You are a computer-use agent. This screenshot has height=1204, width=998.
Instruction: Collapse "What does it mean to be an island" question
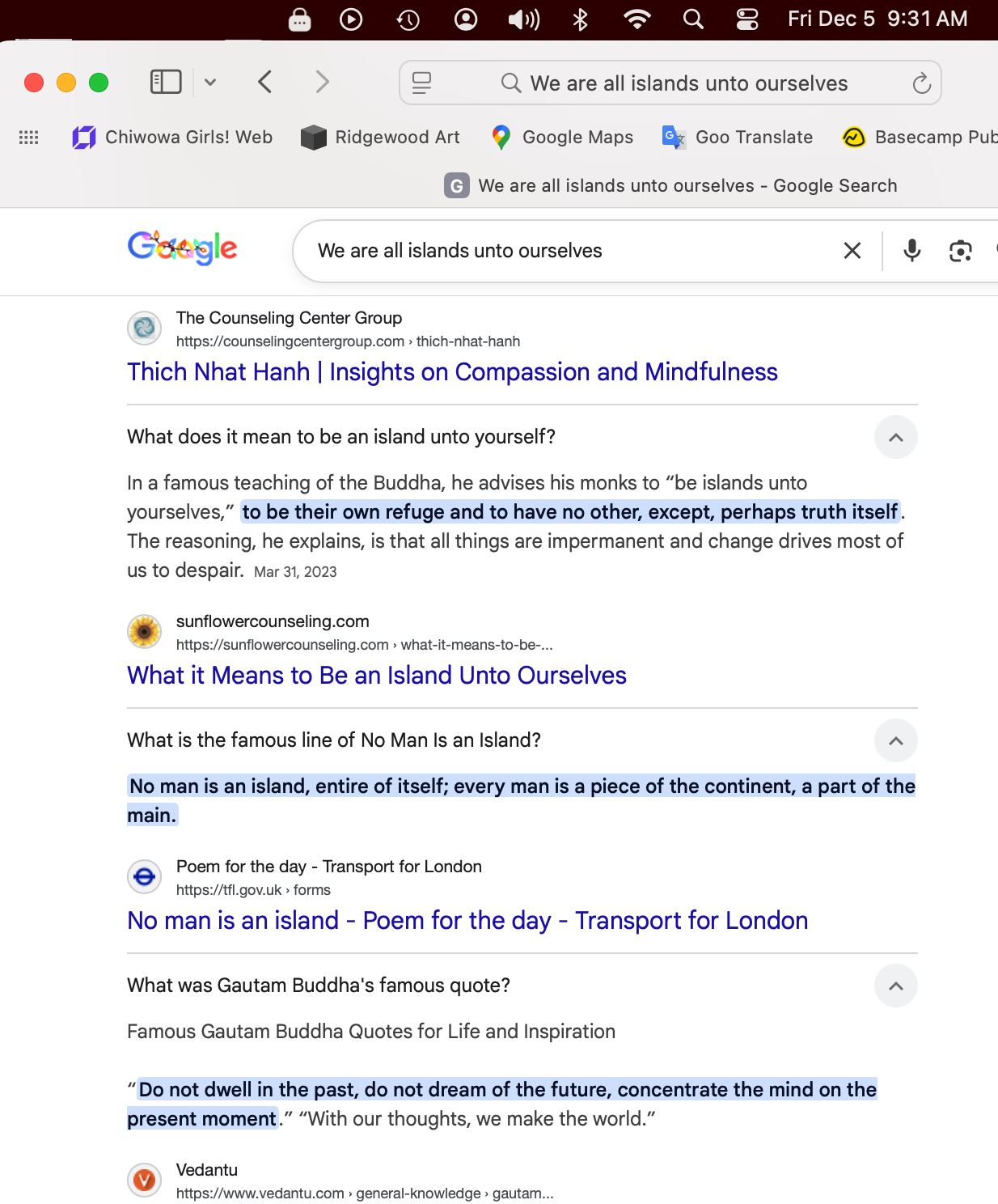pos(895,438)
